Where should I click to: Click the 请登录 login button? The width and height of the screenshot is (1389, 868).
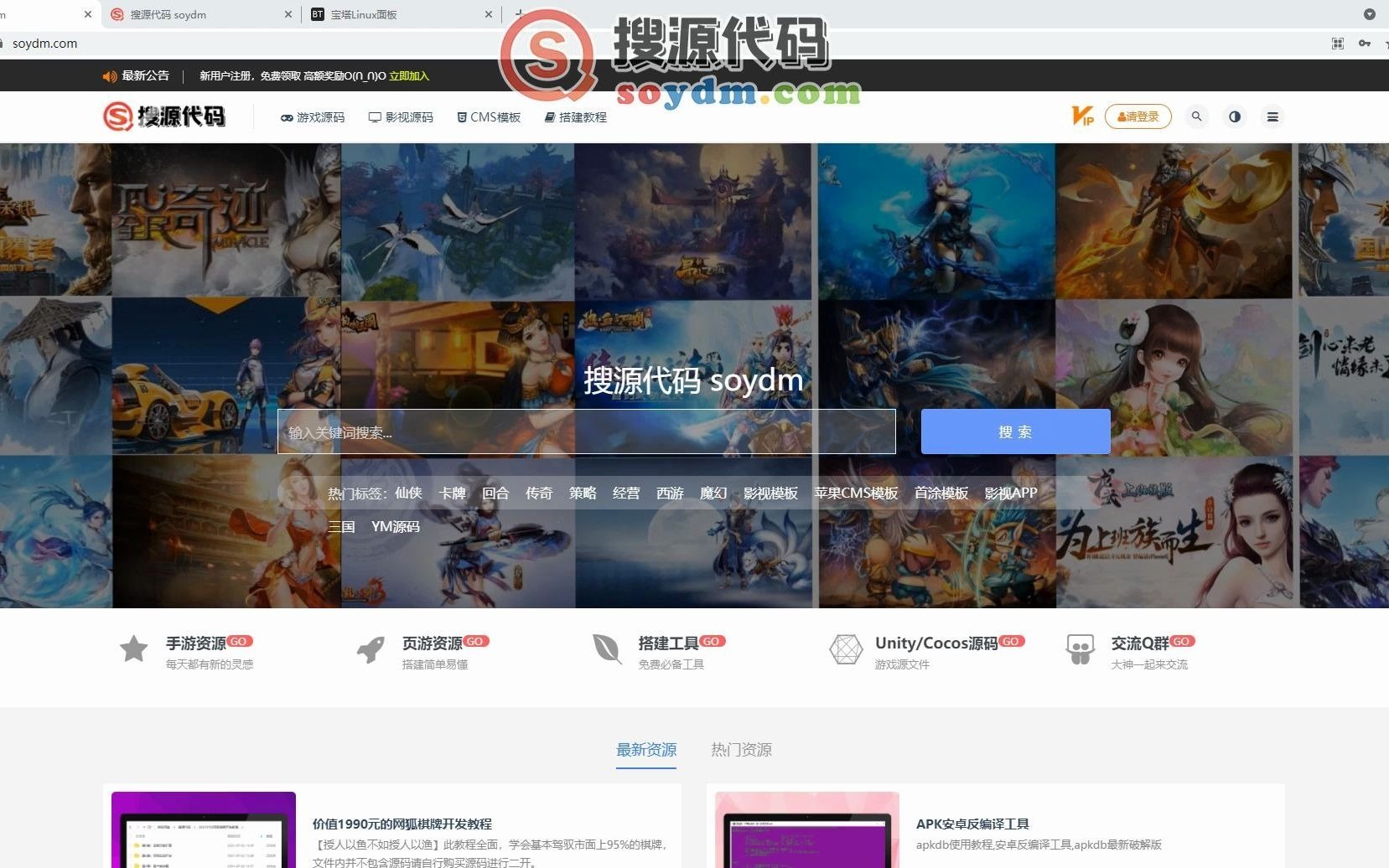pyautogui.click(x=1138, y=116)
